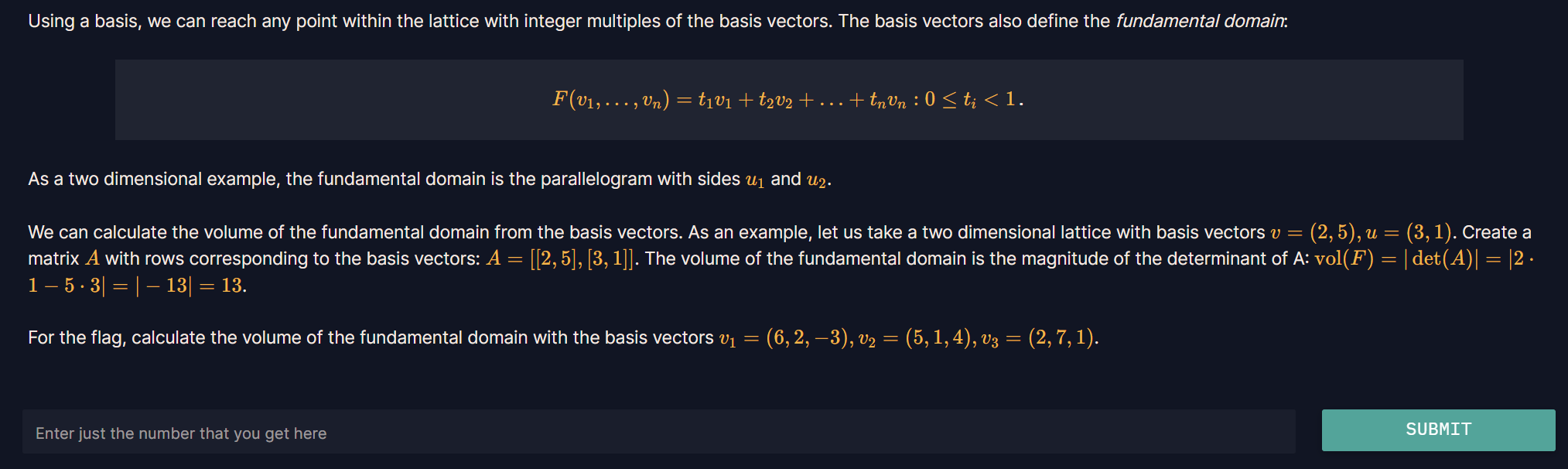Click the final "= 13" determinant result
The image size is (1568, 469).
tap(221, 286)
